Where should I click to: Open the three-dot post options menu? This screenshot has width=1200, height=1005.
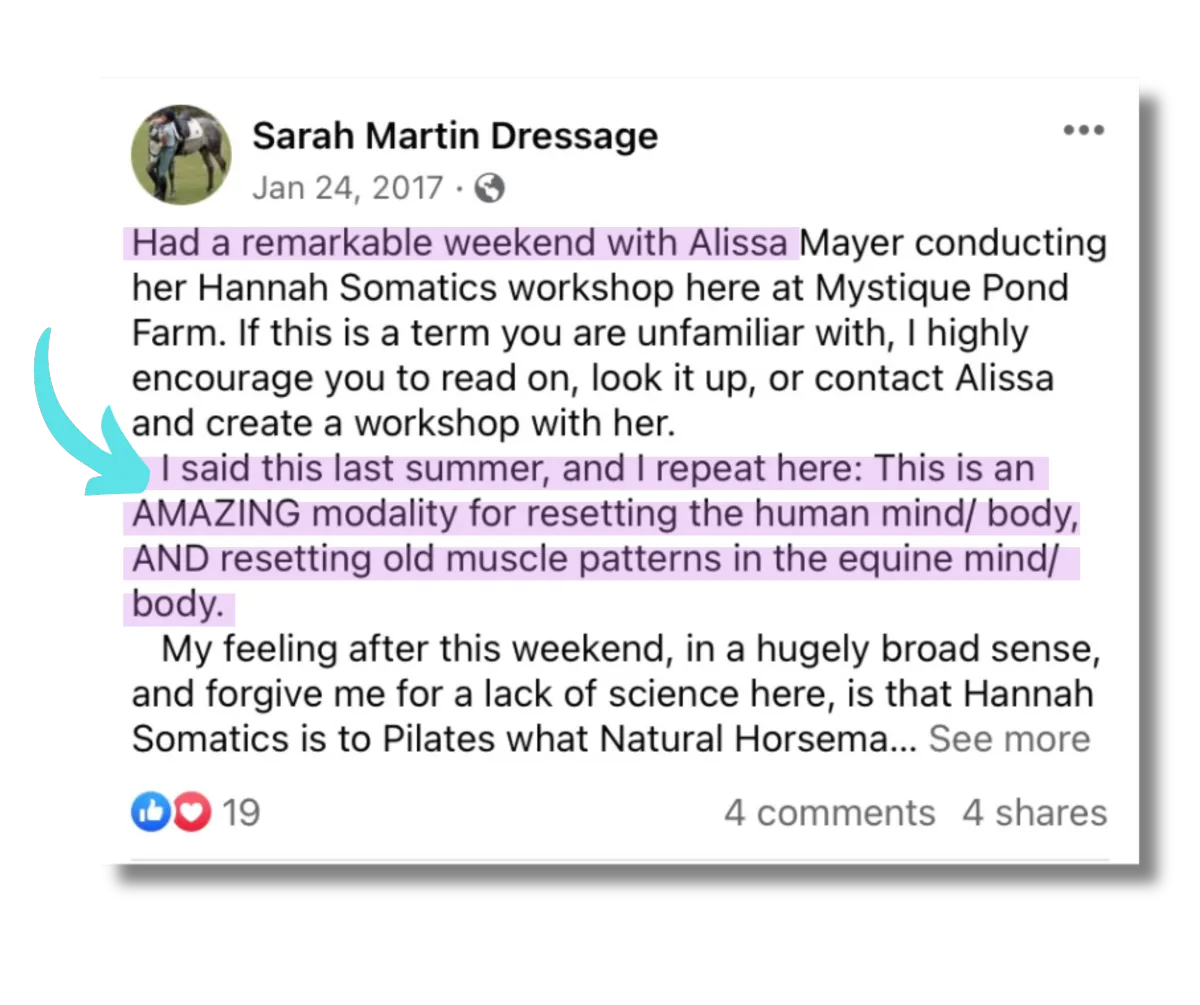(1083, 130)
